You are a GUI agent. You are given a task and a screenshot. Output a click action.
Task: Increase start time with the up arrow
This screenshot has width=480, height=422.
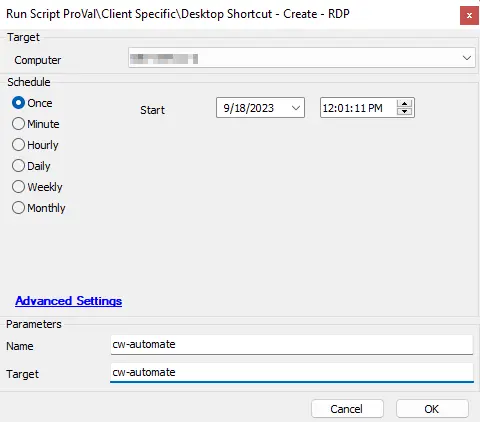pos(404,103)
